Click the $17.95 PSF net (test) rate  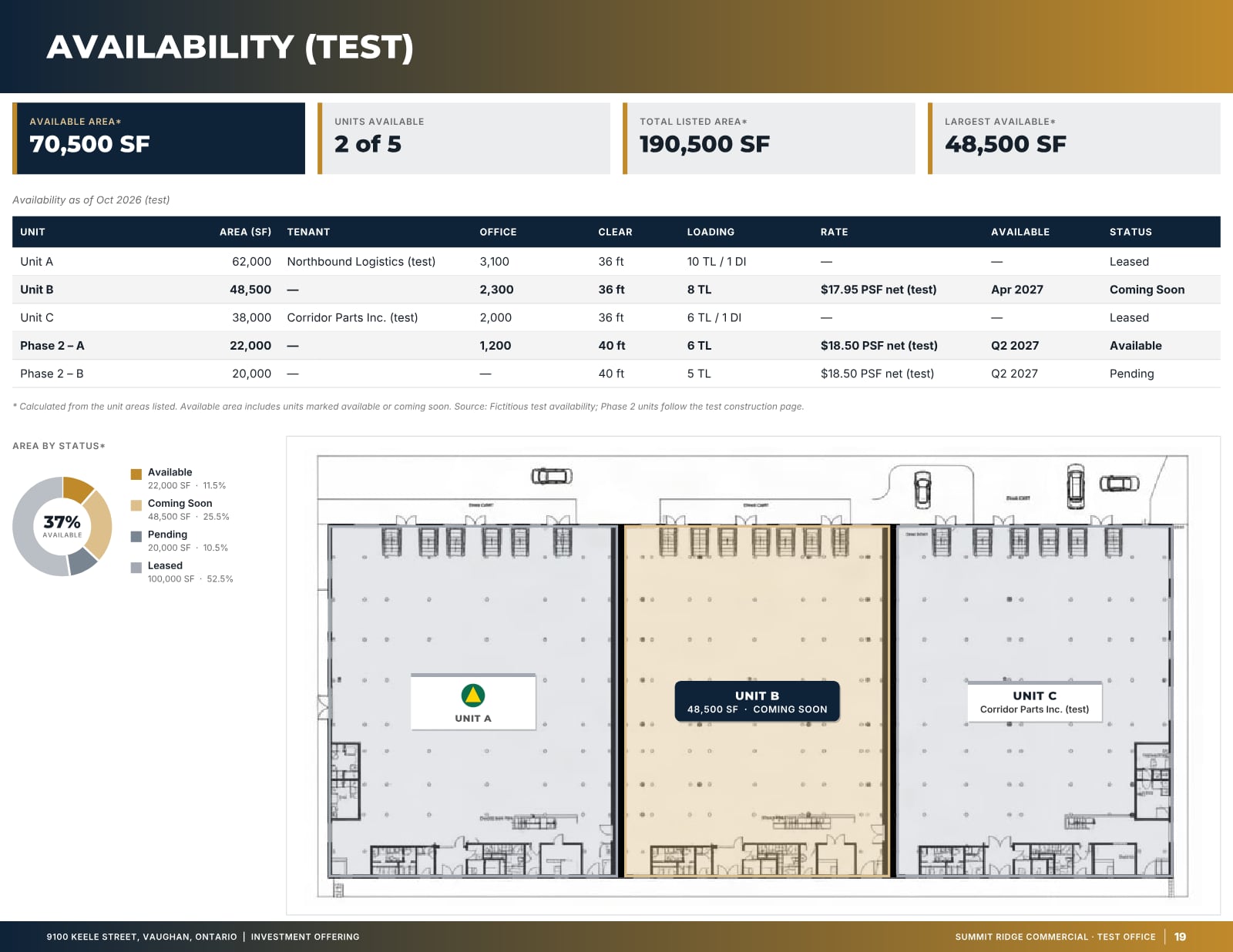879,290
